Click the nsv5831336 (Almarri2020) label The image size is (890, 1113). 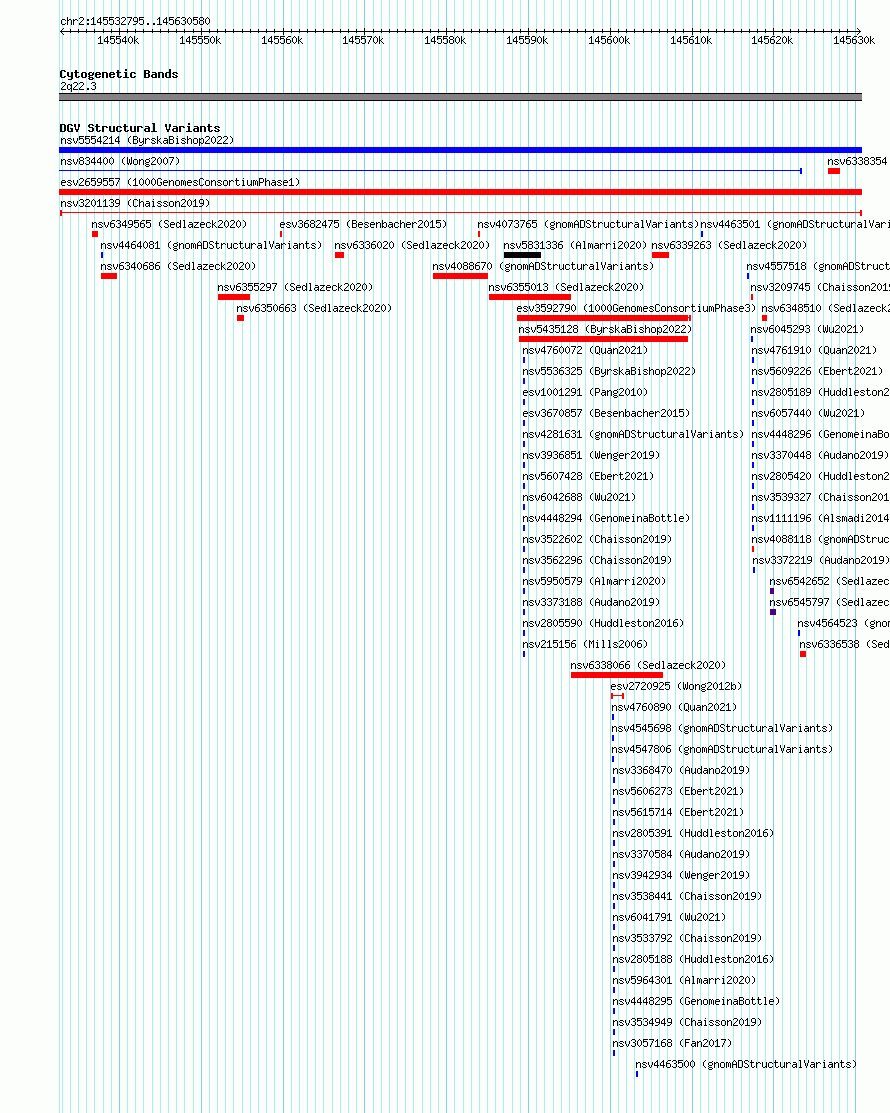[x=575, y=246]
